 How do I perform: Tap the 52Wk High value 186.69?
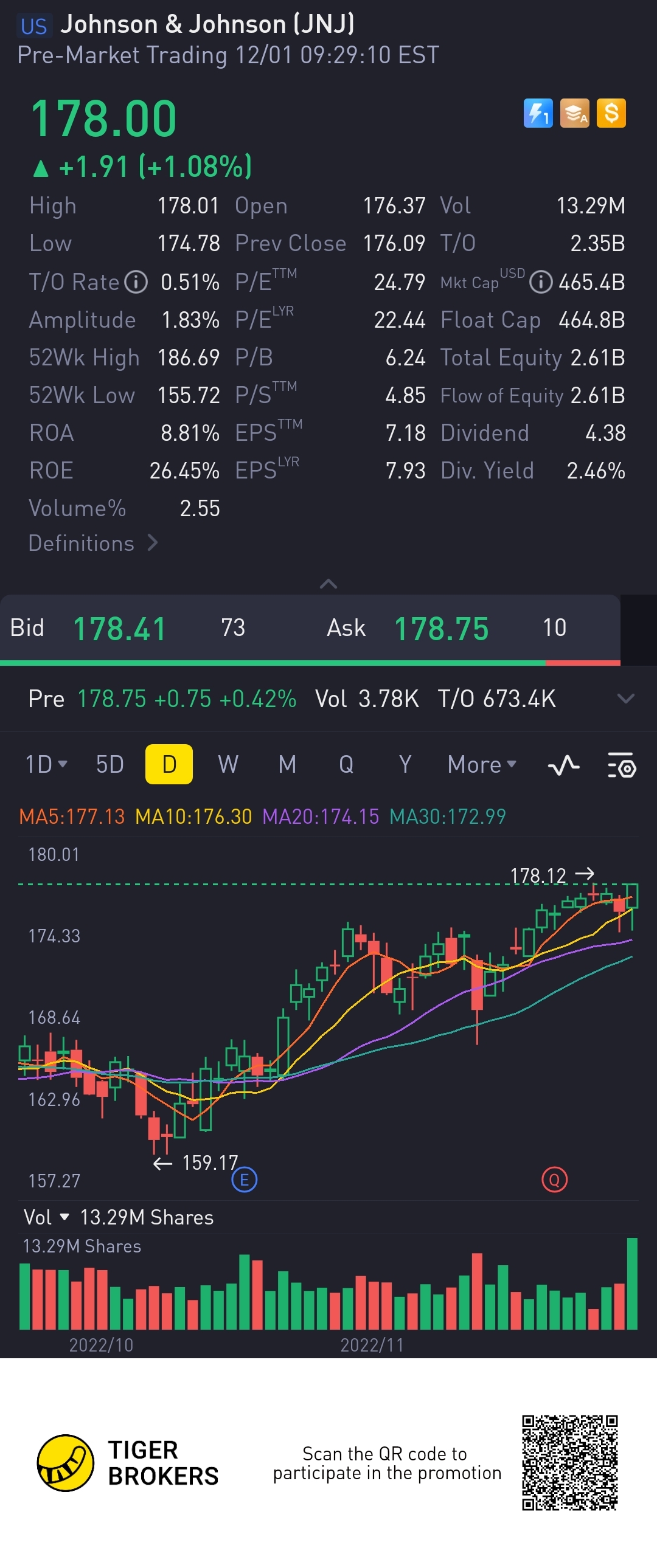(x=188, y=357)
